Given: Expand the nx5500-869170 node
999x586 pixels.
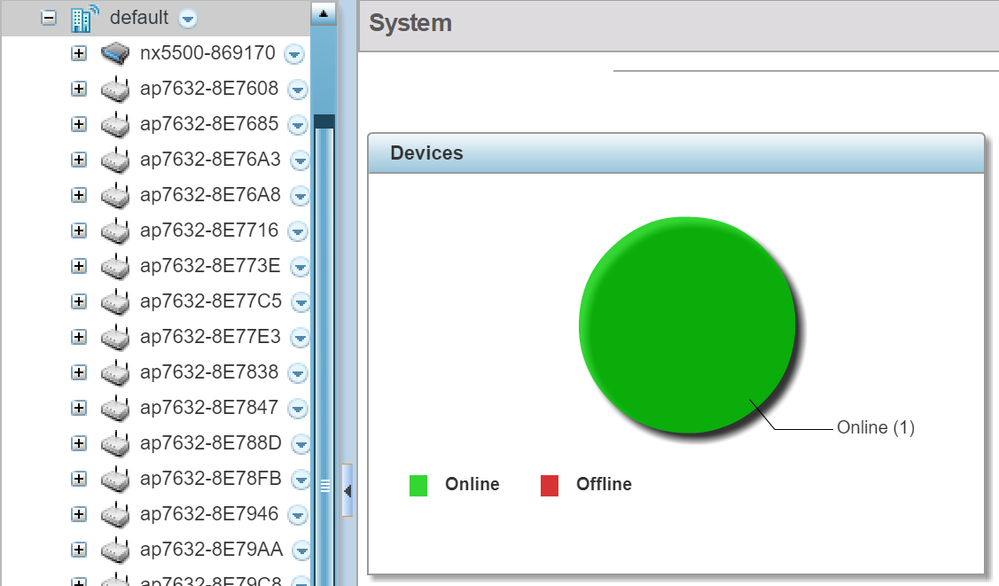Looking at the screenshot, I should click(x=78, y=53).
